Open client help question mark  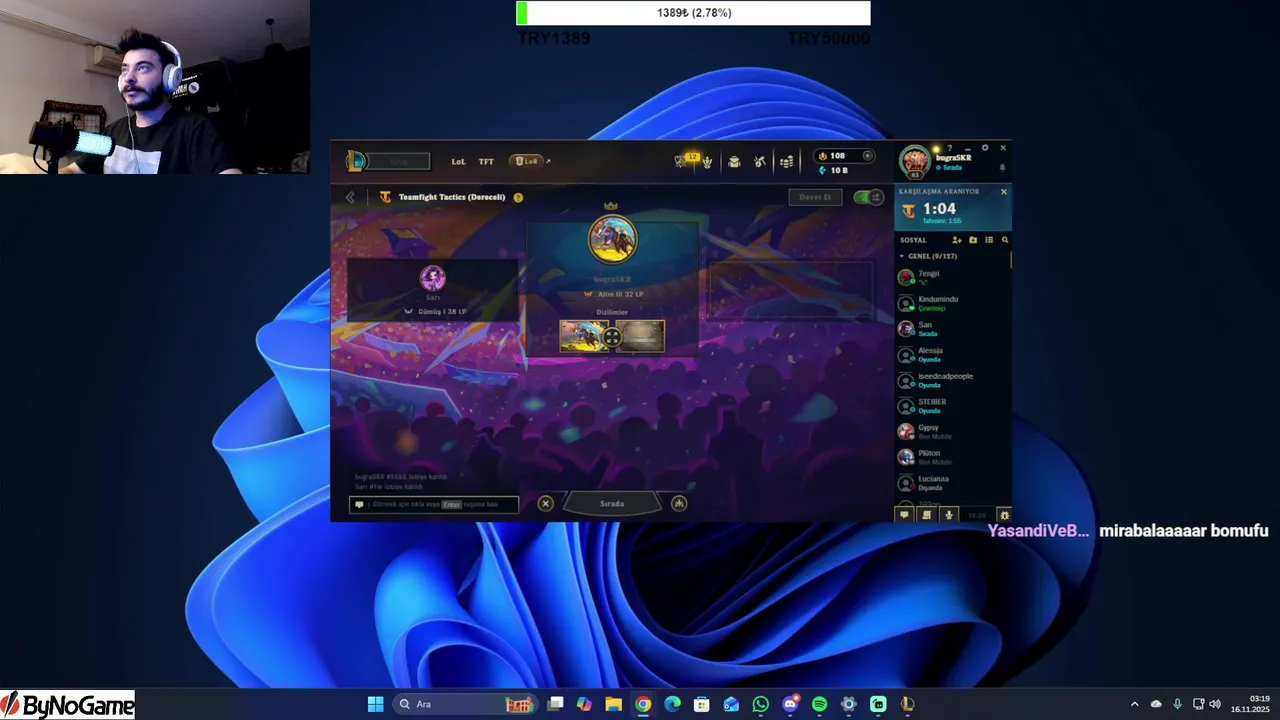click(950, 148)
